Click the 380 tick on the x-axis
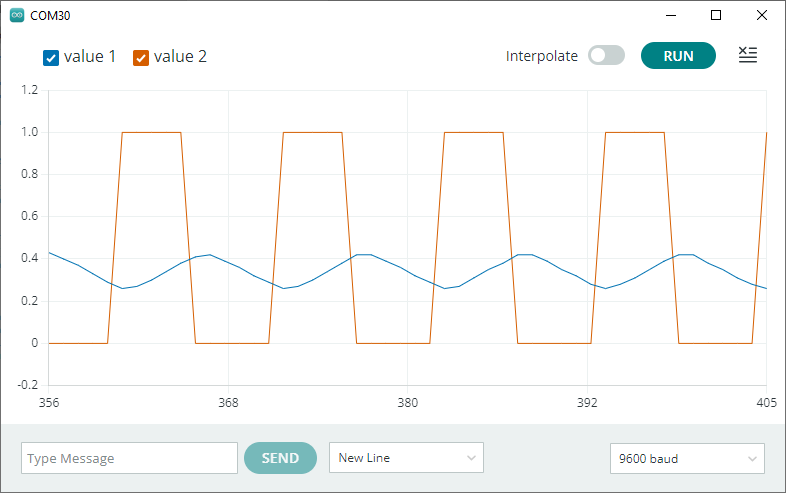The height and width of the screenshot is (493, 786). tap(408, 404)
